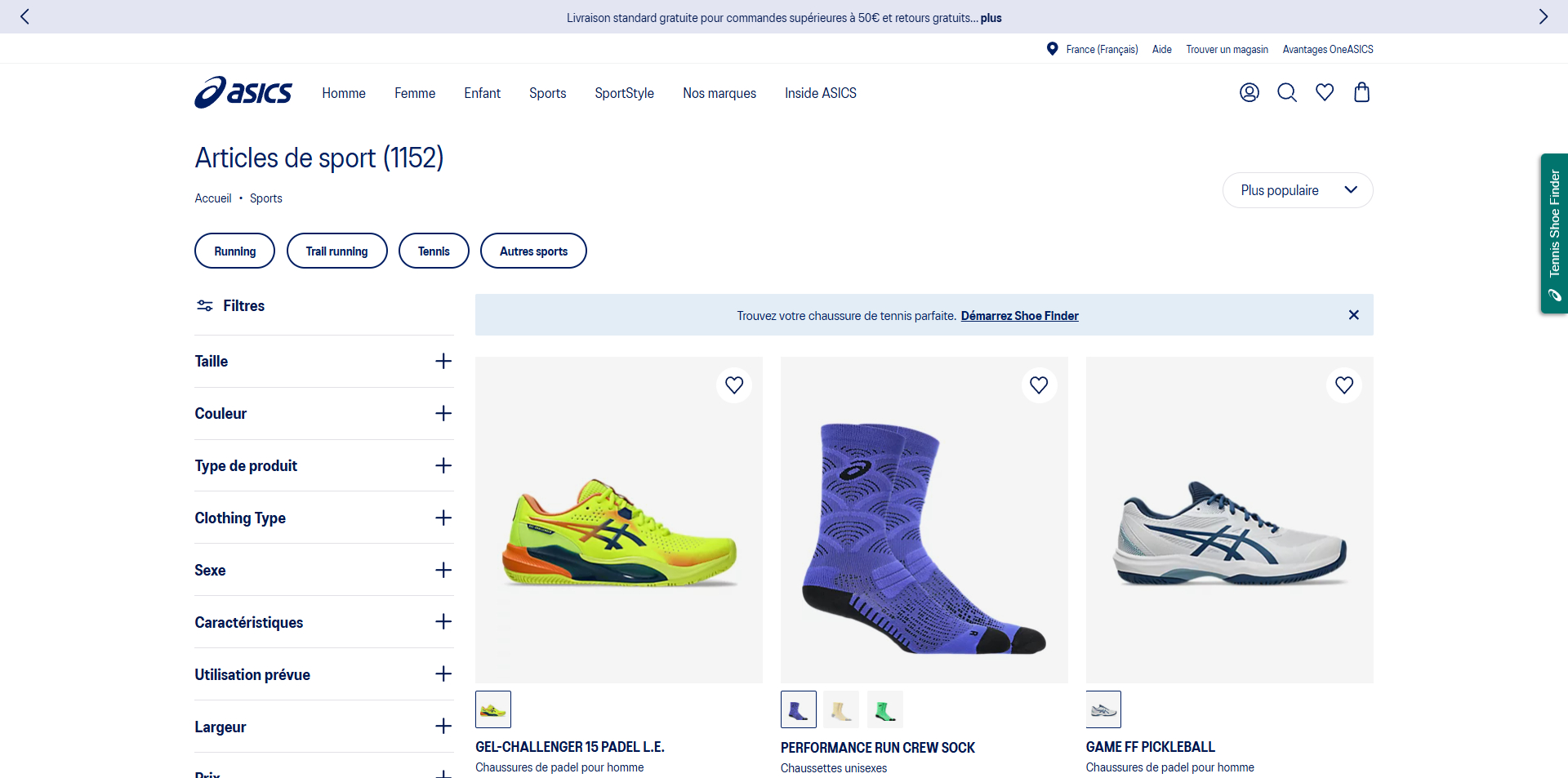The height and width of the screenshot is (778, 1568).
Task: Open the Inside ASICS menu
Action: tap(821, 93)
